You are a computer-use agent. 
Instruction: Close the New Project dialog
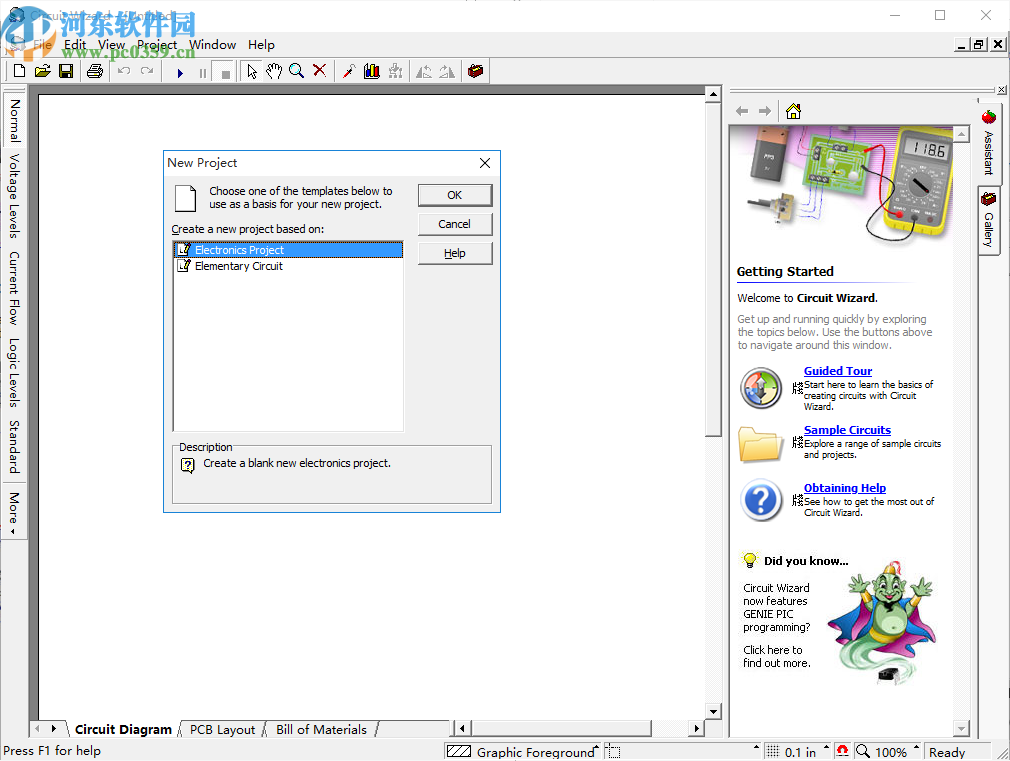[485, 163]
